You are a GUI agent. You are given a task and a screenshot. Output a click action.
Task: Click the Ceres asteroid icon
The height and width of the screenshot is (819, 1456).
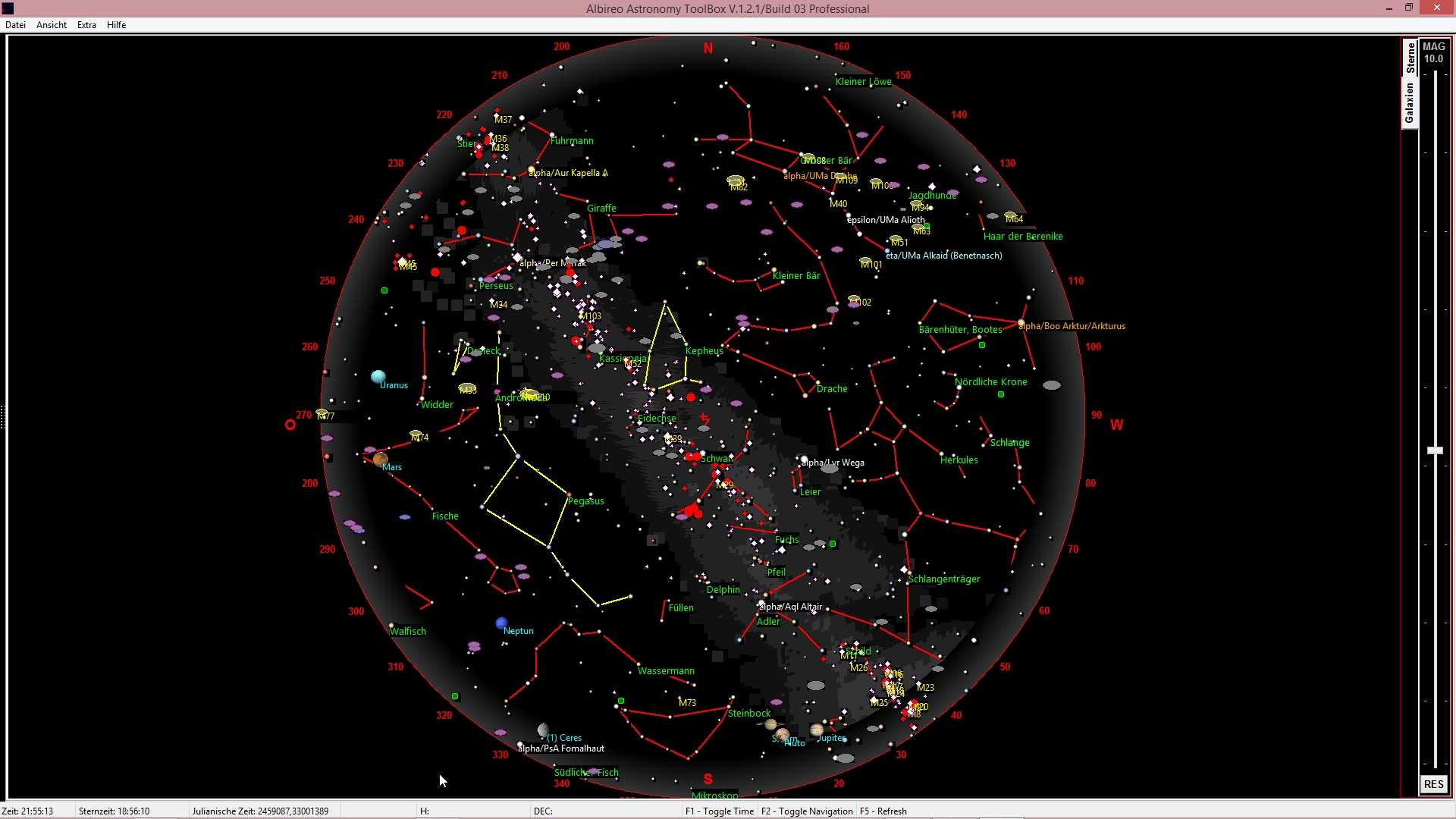543,730
